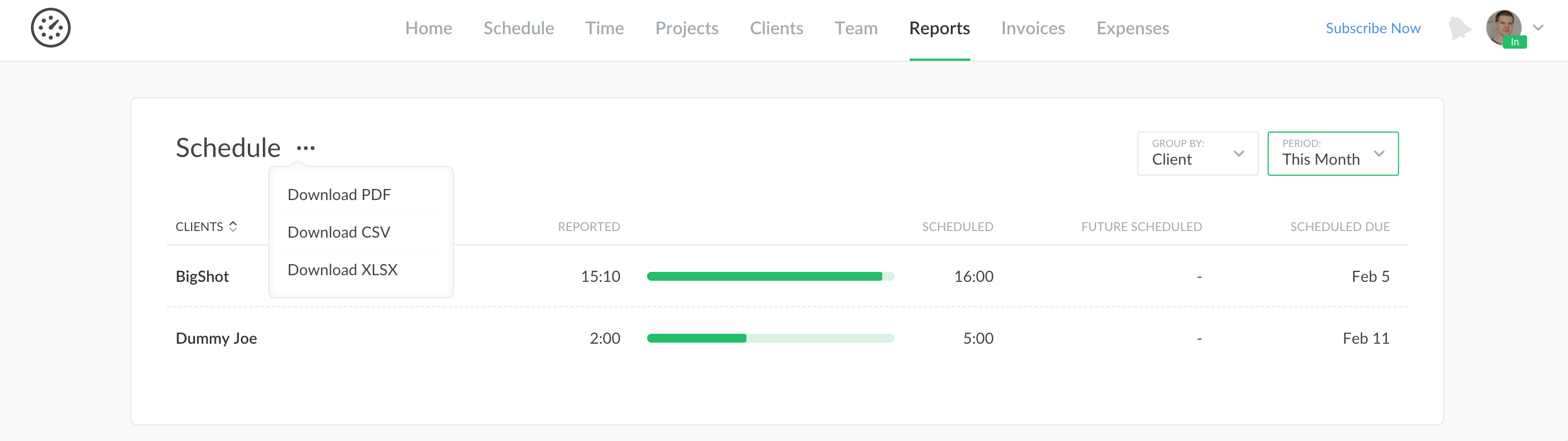Click the Subscribe Now link
The height and width of the screenshot is (441, 1568).
pos(1373,28)
